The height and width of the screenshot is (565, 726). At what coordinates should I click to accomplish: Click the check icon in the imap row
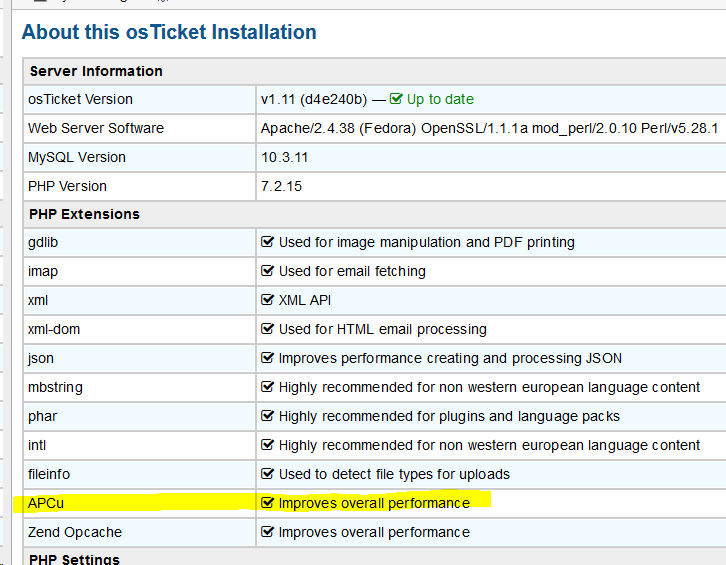pos(267,271)
